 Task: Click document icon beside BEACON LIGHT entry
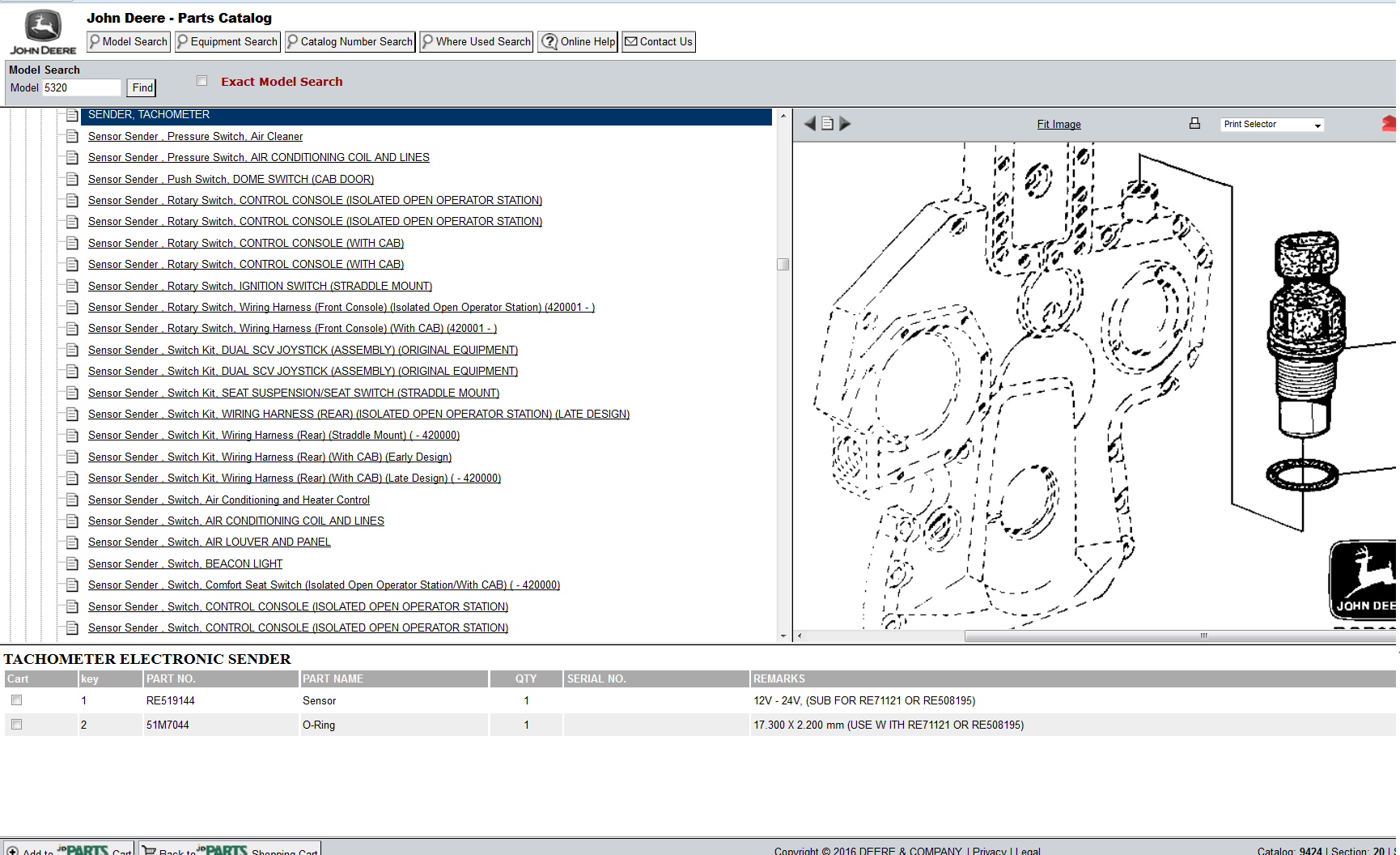click(72, 564)
